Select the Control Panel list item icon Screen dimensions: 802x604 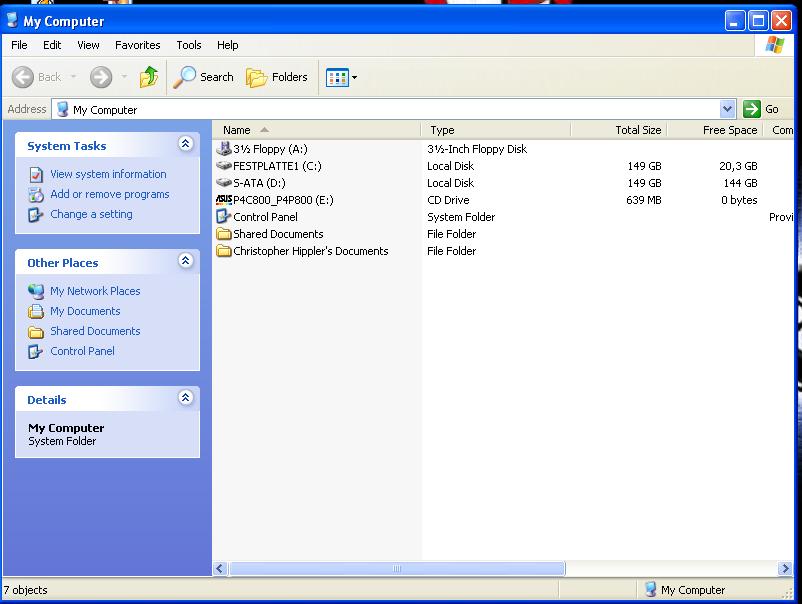click(x=224, y=216)
